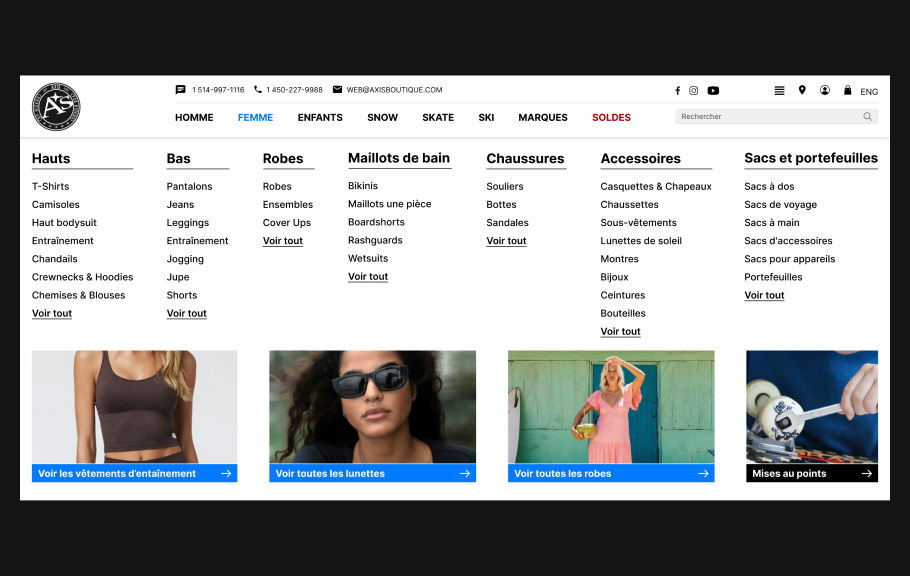
Task: Open the Facebook page icon
Action: pyautogui.click(x=677, y=90)
